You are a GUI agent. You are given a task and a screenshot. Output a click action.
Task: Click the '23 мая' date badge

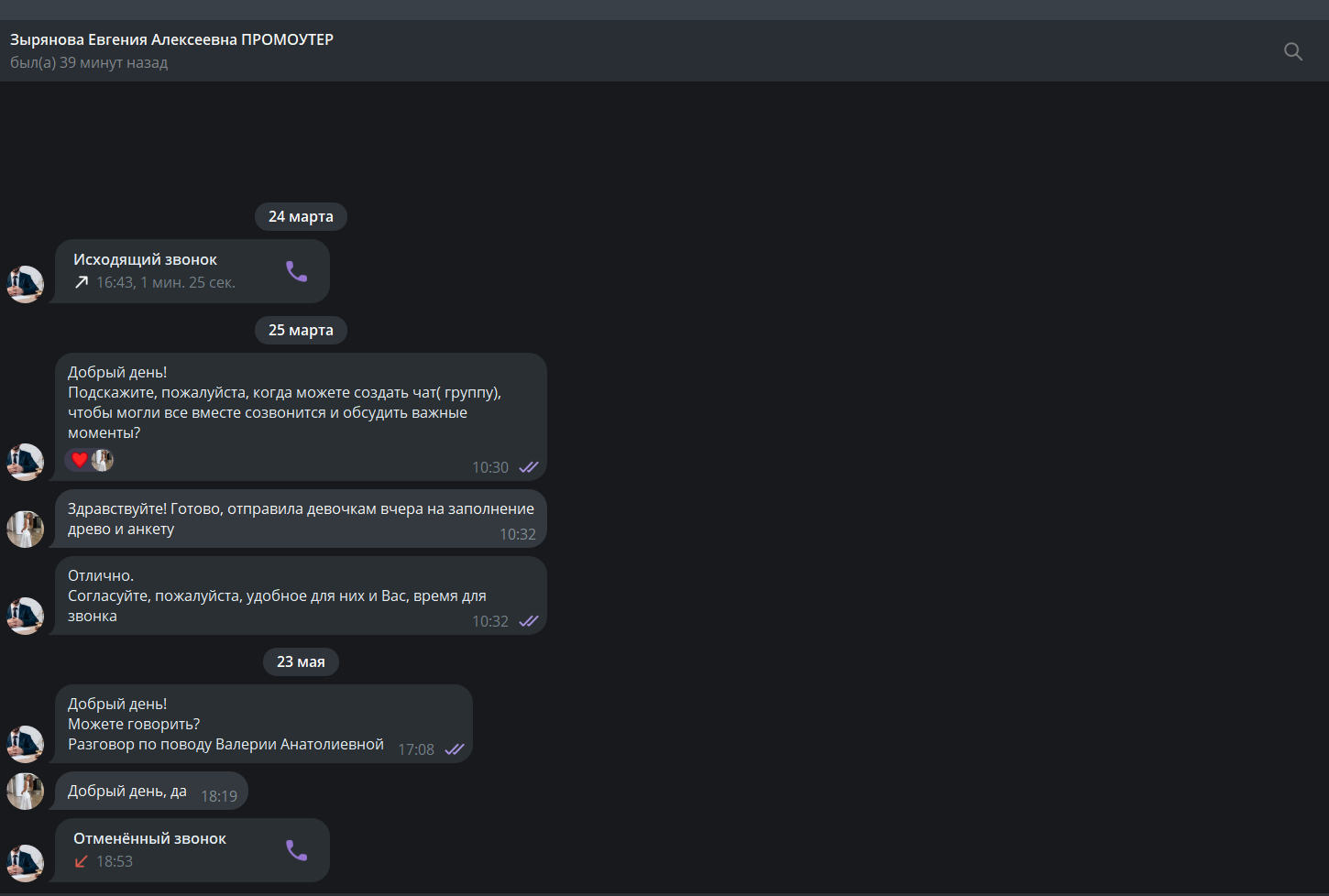tap(301, 661)
